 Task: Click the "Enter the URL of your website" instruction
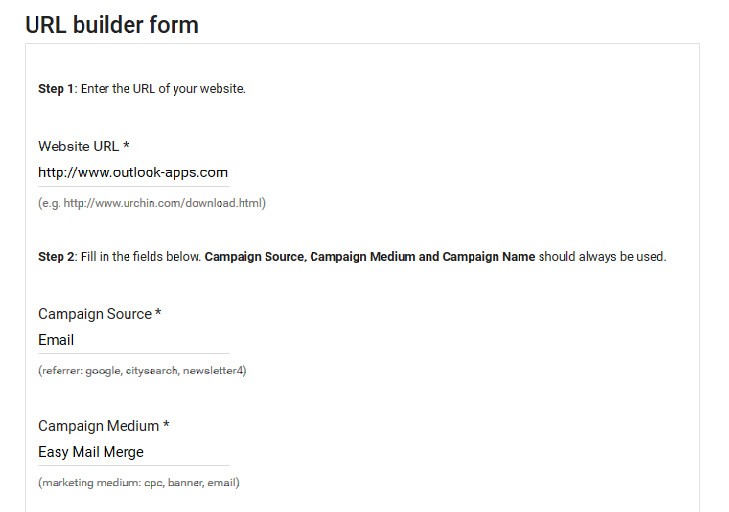[x=163, y=89]
